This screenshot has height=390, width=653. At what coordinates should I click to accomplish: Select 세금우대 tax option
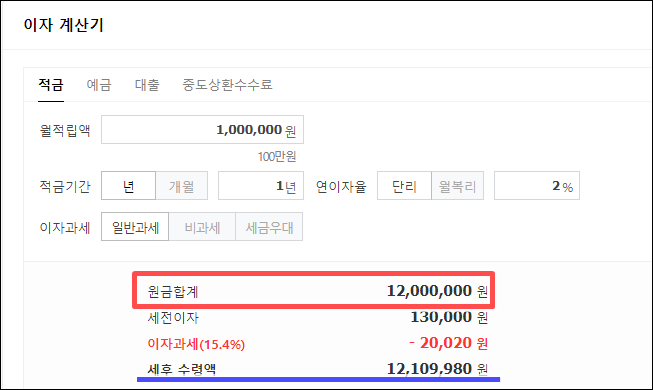[269, 227]
